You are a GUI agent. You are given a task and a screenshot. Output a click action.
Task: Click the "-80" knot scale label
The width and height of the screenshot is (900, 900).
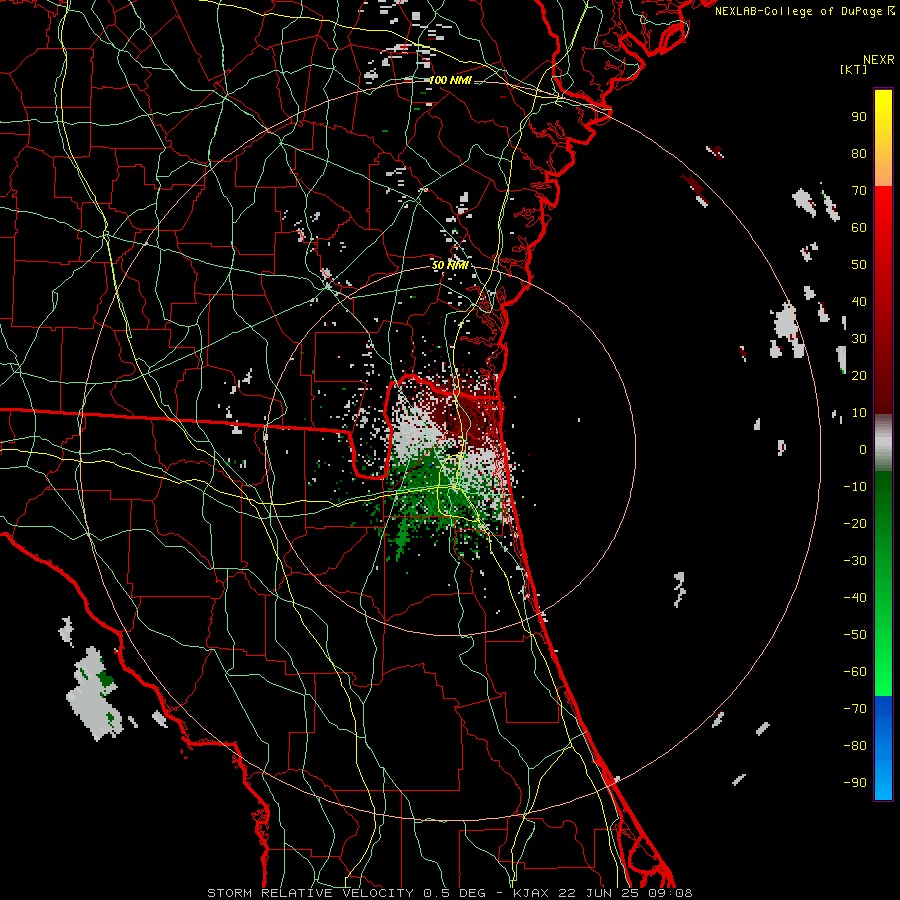(x=855, y=746)
